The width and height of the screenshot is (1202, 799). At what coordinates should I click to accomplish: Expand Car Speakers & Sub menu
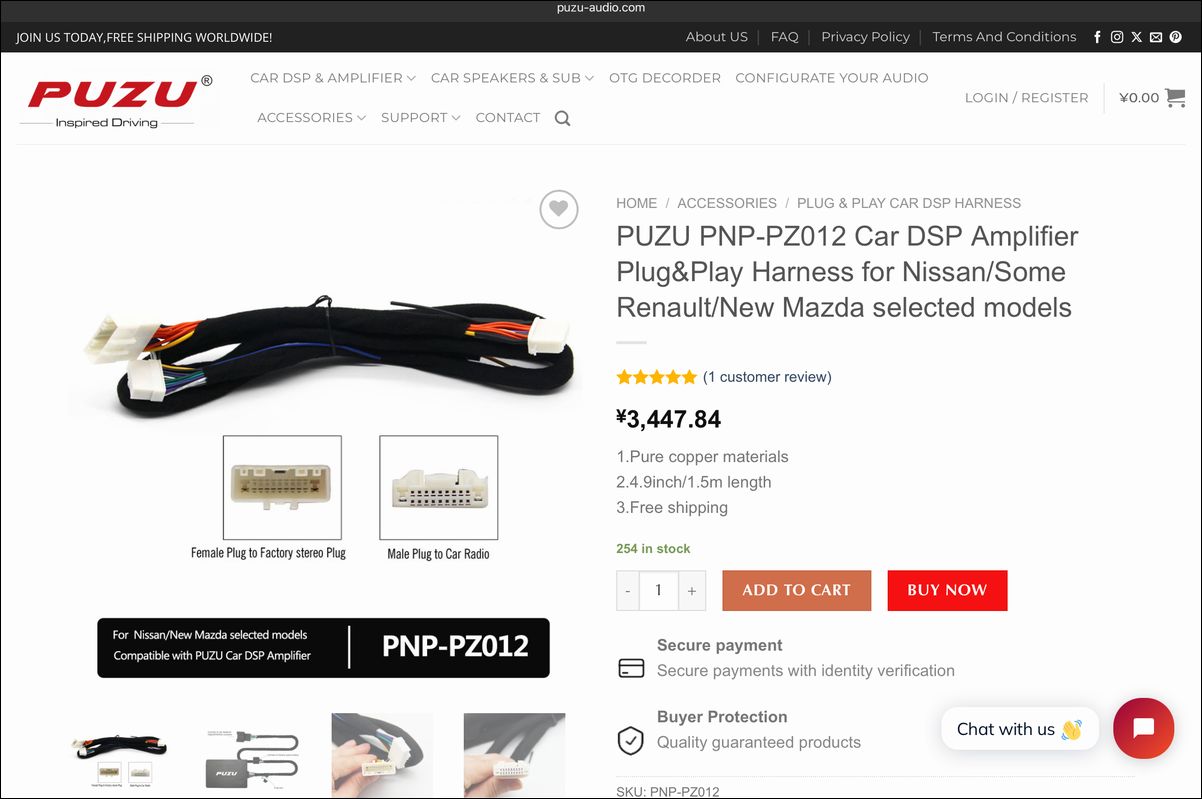[x=512, y=78]
